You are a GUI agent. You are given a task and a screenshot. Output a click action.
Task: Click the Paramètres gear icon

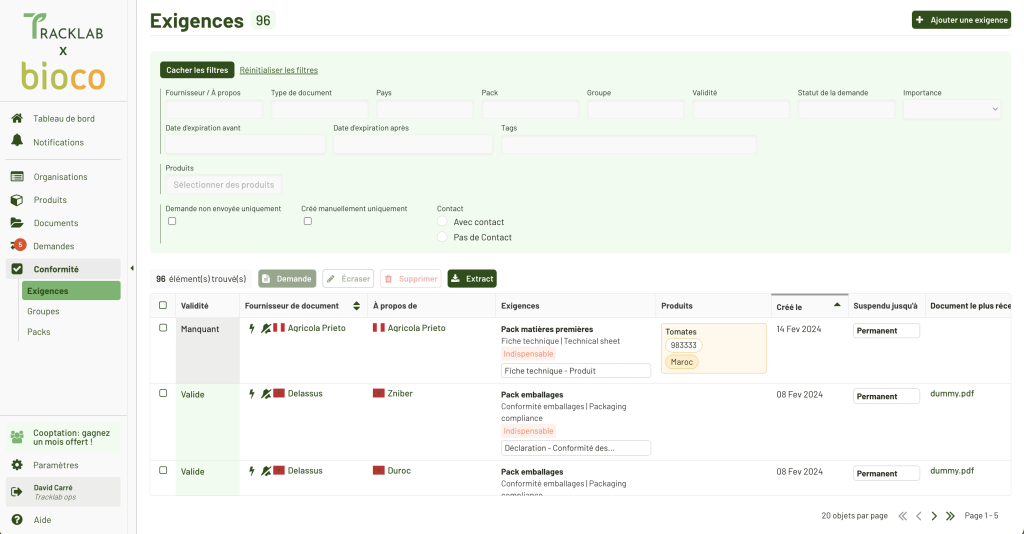point(17,465)
